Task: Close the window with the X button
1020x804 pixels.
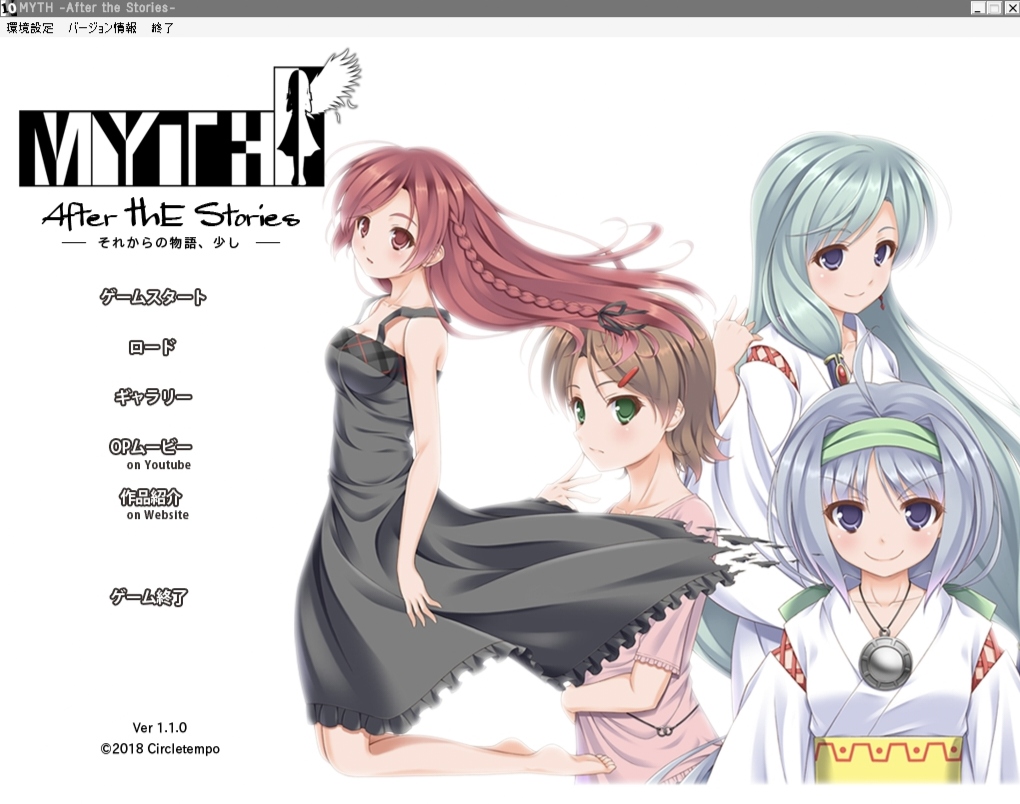Action: (x=1010, y=9)
